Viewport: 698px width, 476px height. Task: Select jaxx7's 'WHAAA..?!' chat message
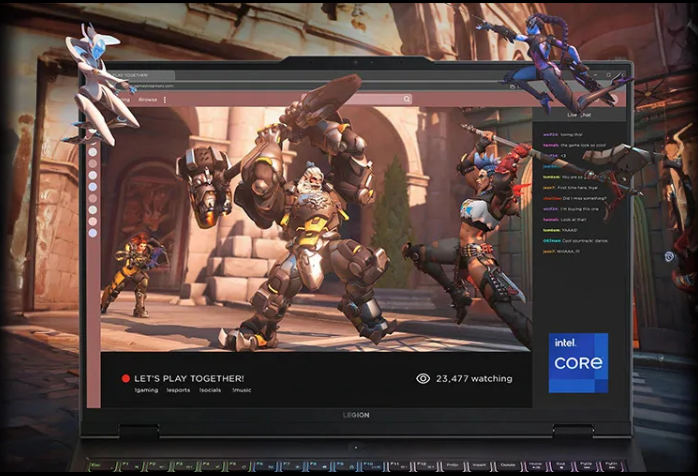click(561, 252)
